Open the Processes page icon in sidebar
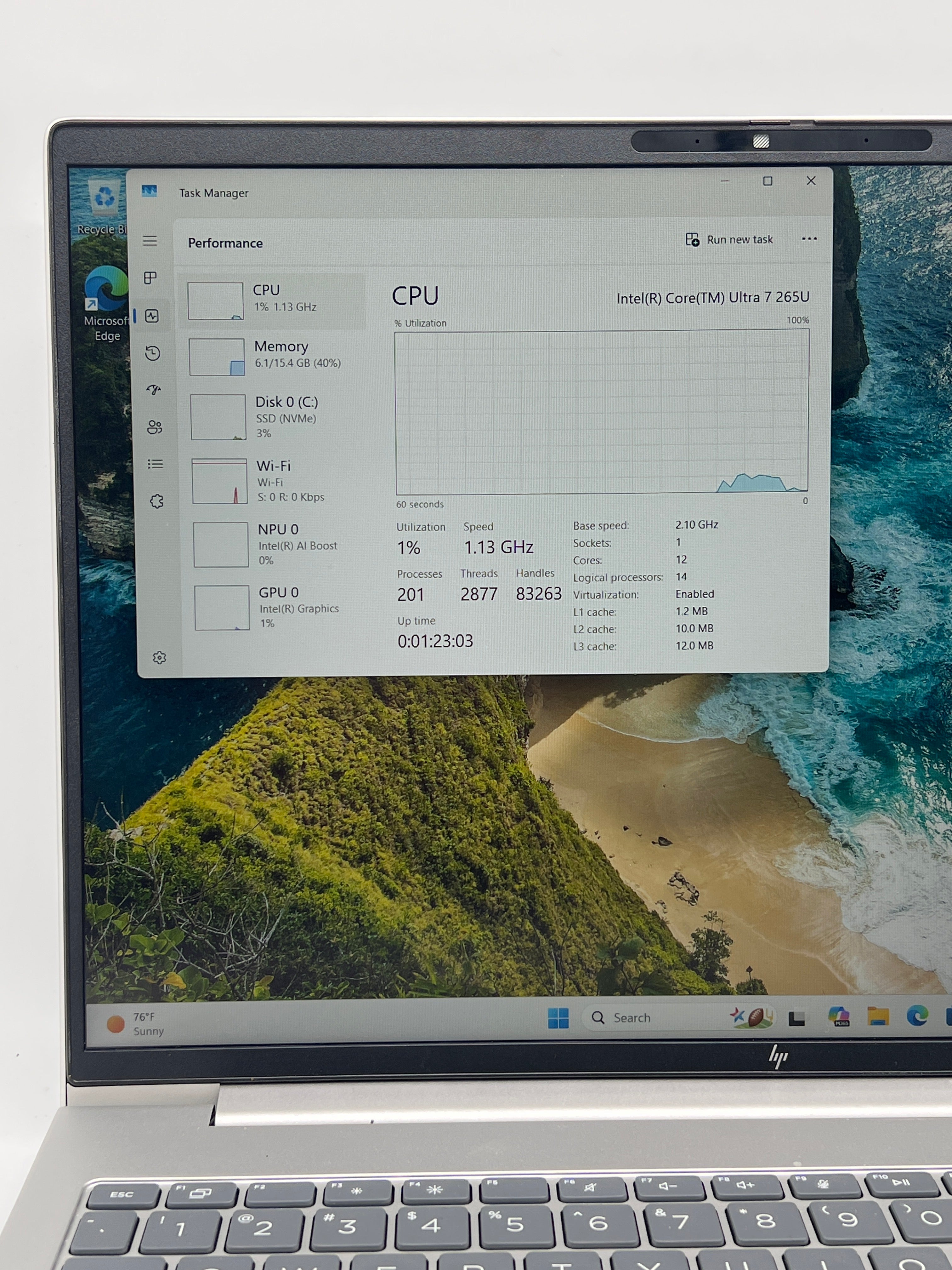This screenshot has width=952, height=1270. (150, 278)
